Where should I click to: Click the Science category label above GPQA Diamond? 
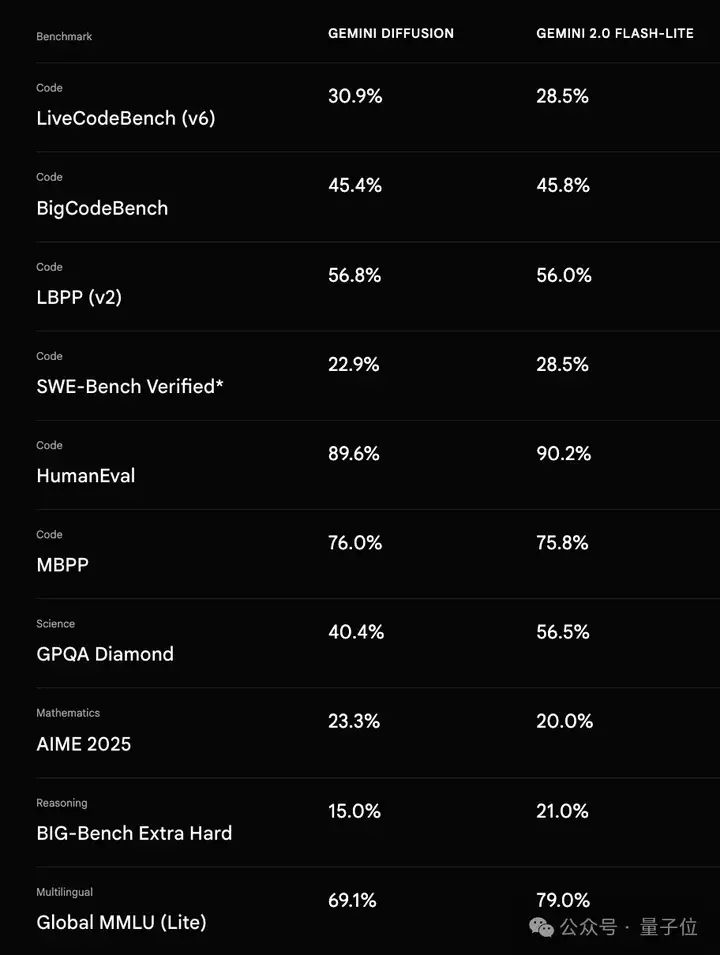(56, 624)
